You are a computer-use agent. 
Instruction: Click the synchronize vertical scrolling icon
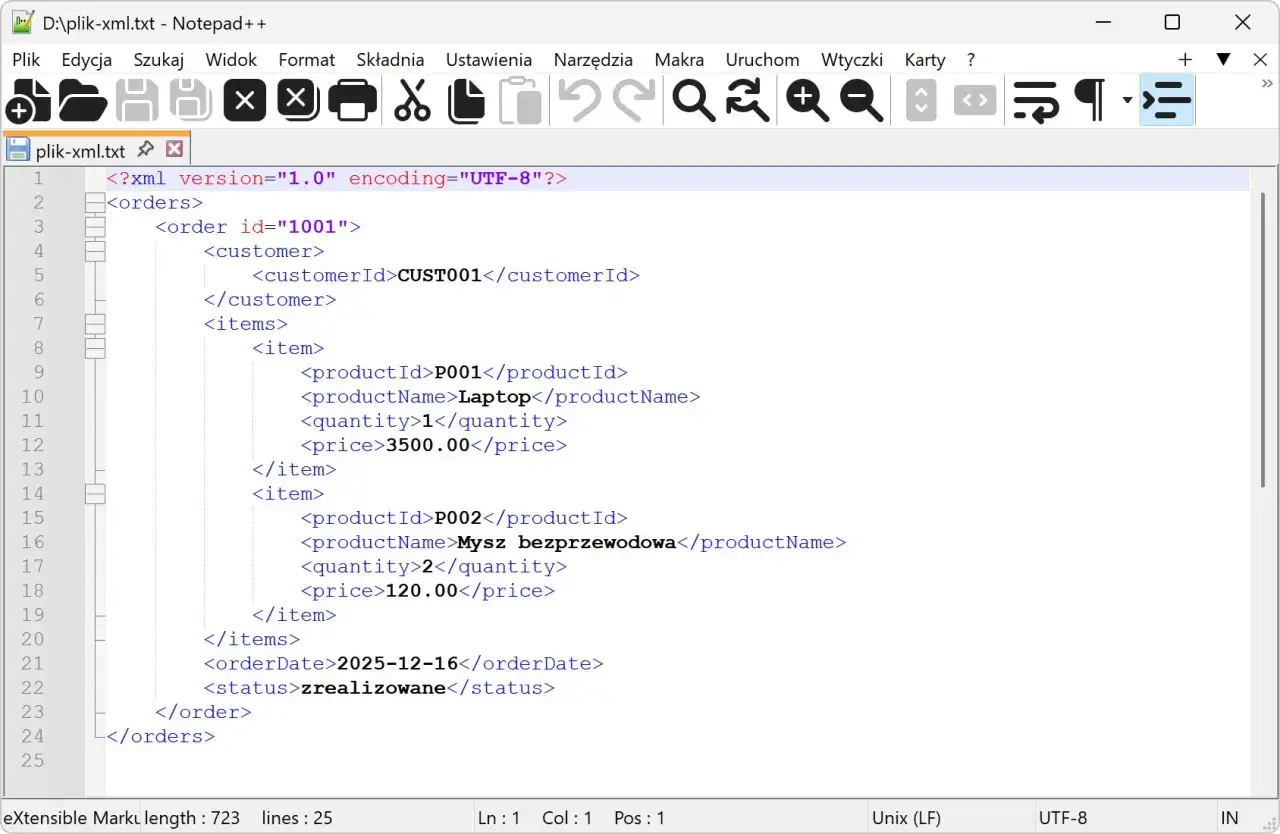pos(921,101)
